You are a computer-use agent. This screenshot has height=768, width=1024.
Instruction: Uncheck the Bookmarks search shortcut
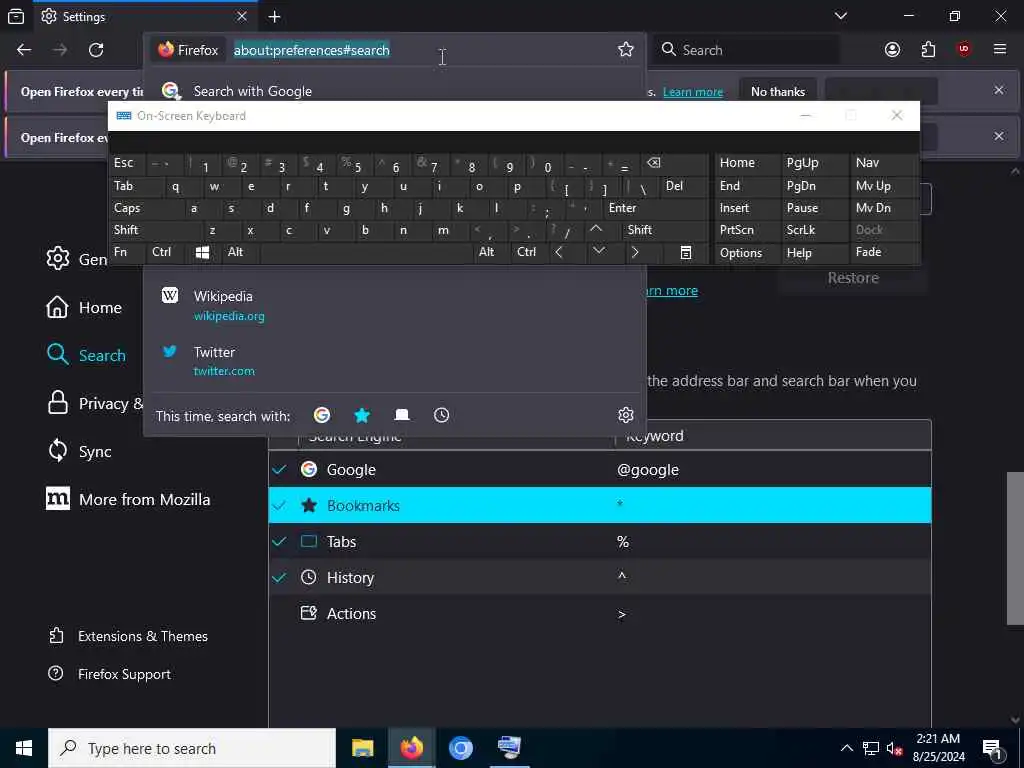280,505
